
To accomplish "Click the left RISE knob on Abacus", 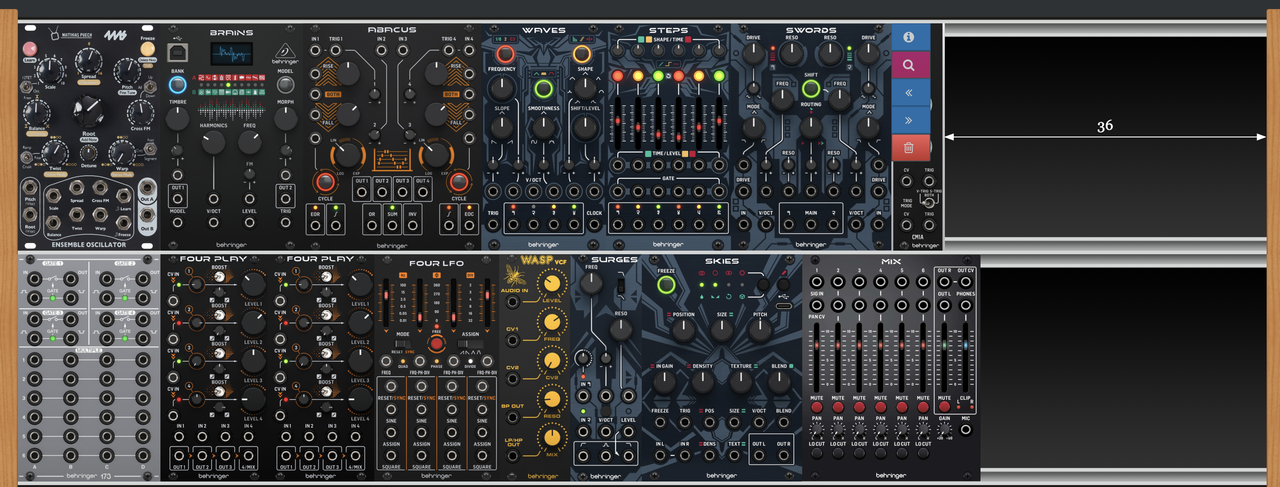I will [x=348, y=73].
